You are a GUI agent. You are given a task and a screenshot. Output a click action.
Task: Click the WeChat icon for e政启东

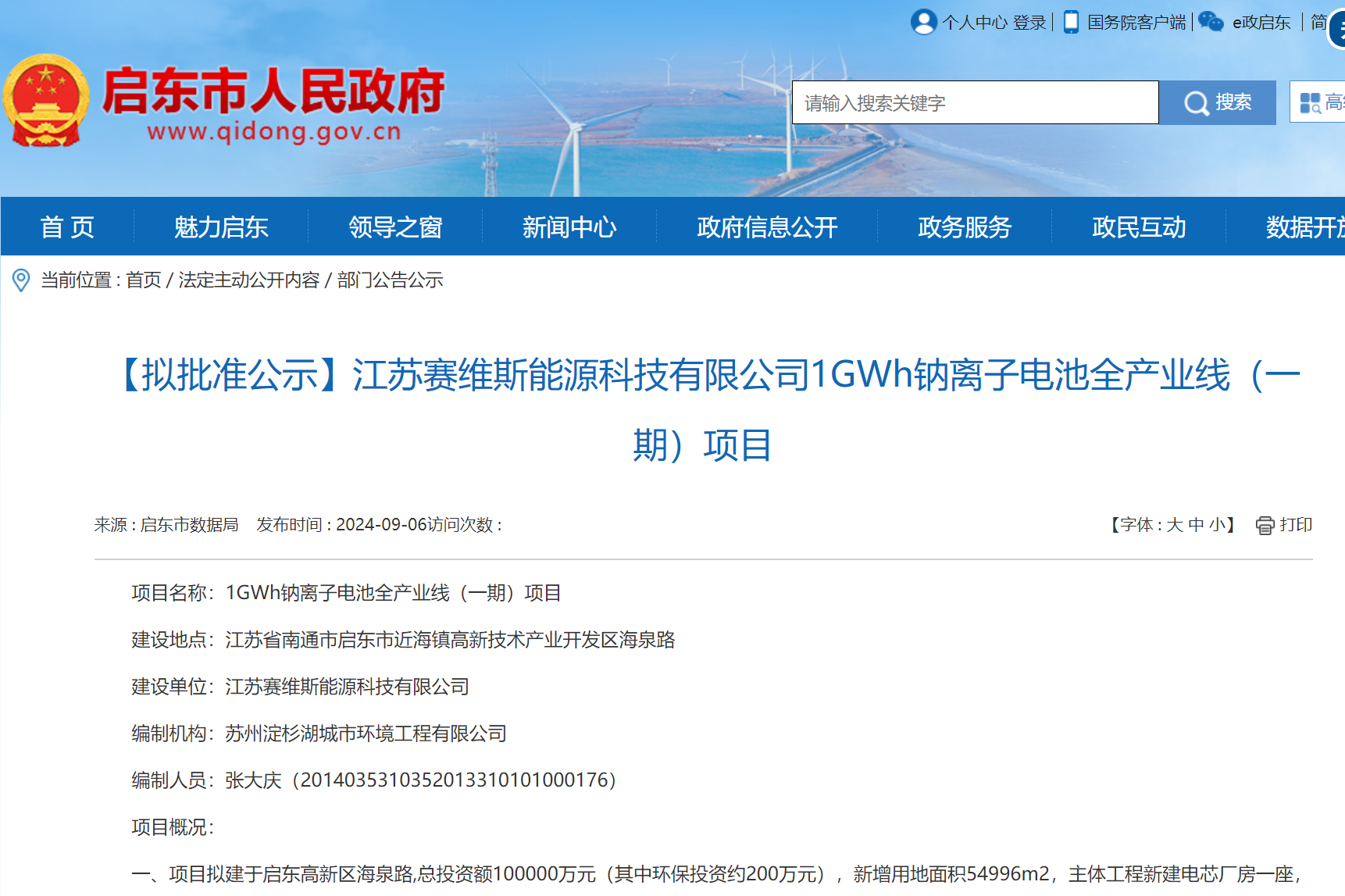1211,22
